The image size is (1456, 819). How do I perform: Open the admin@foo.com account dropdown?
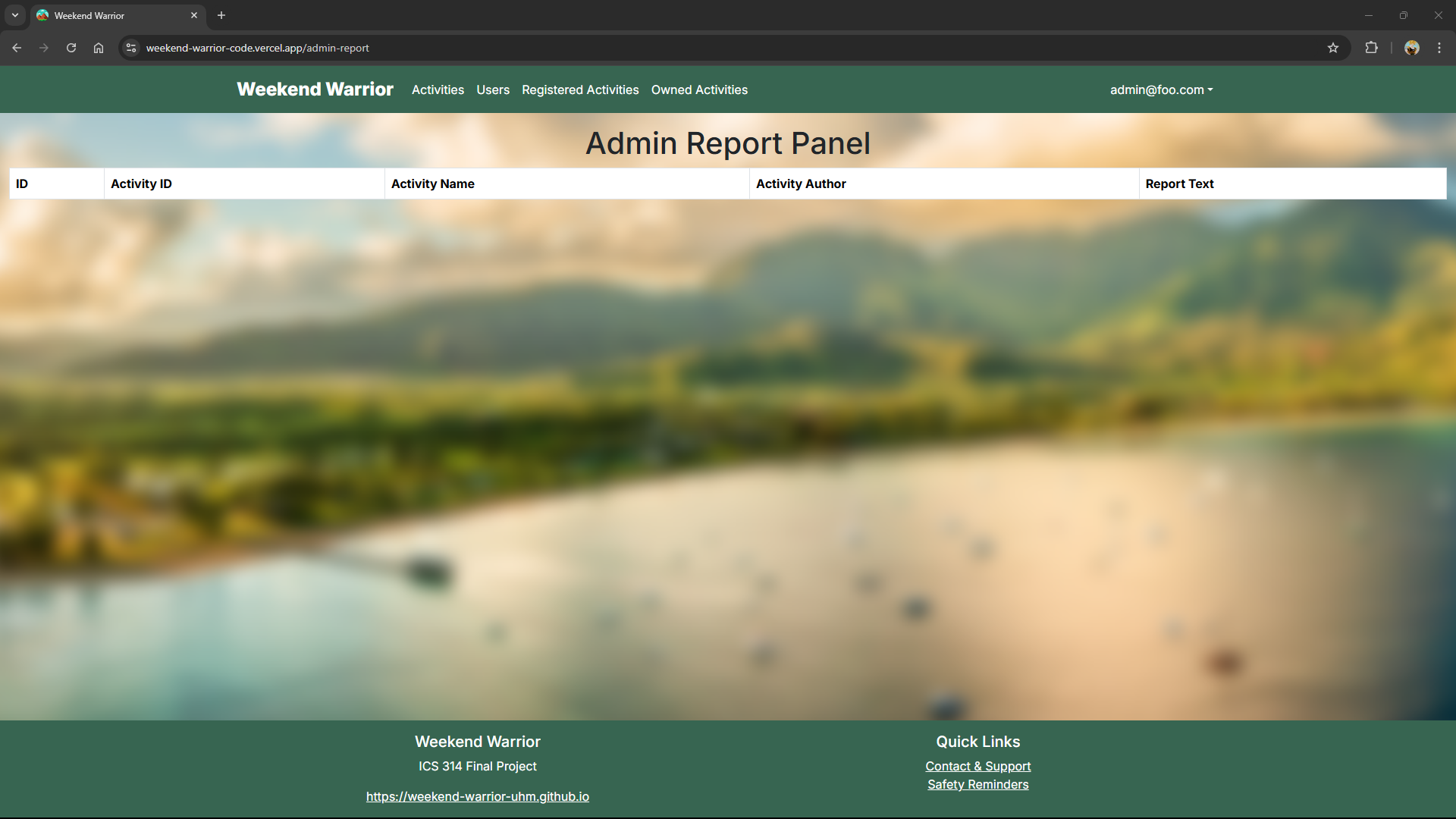pyautogui.click(x=1160, y=89)
